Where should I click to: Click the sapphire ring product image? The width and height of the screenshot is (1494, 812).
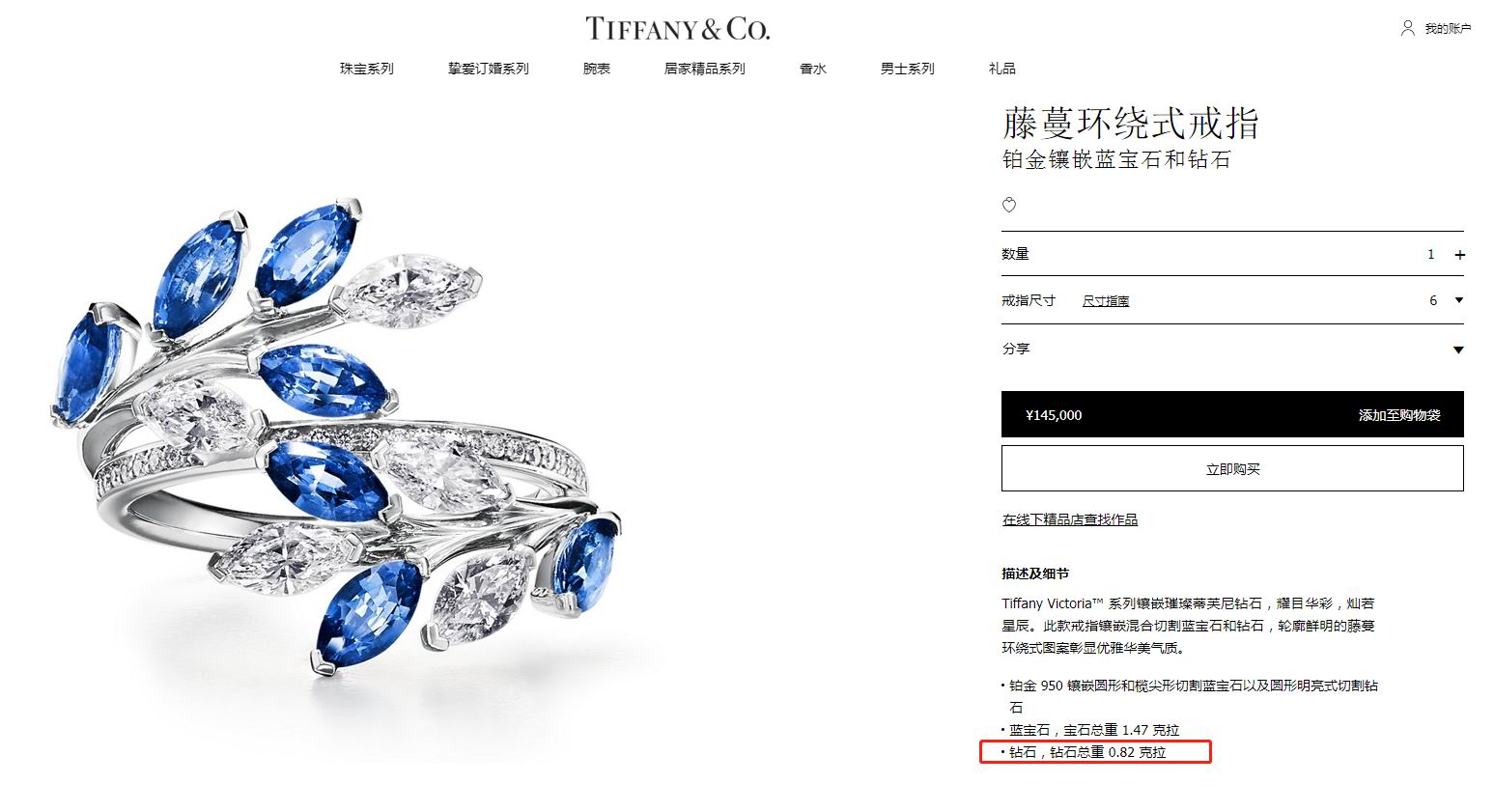pyautogui.click(x=338, y=434)
